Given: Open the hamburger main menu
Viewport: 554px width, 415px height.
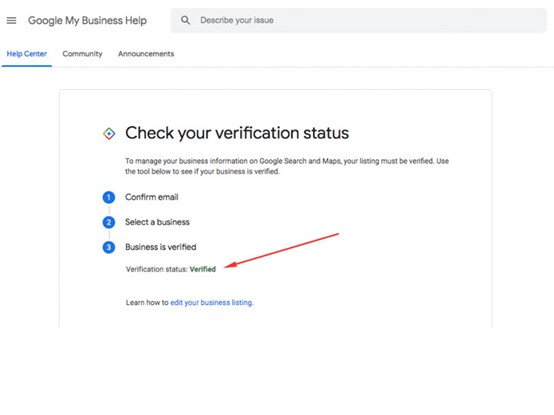Looking at the screenshot, I should [x=11, y=20].
